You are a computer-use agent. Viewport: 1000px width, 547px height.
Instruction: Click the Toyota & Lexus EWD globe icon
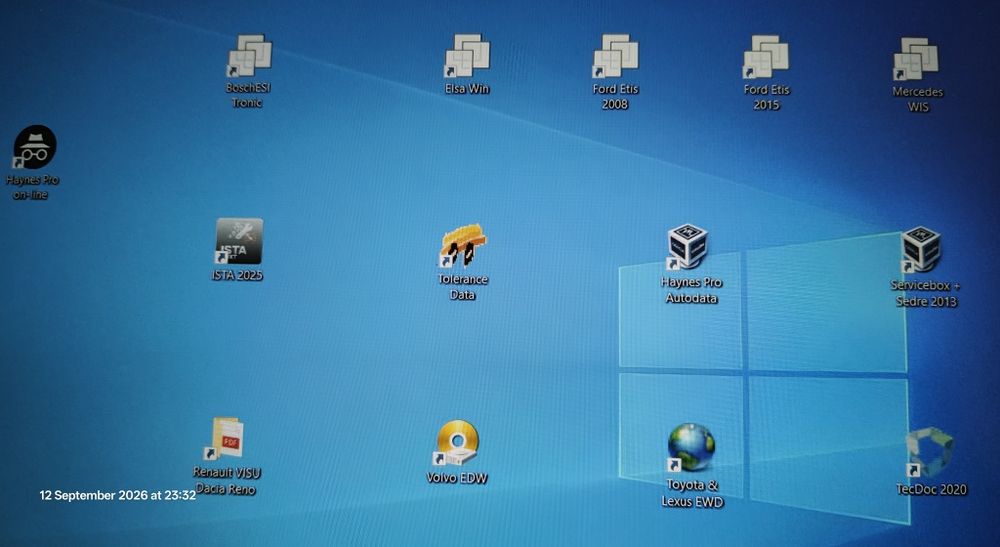690,448
